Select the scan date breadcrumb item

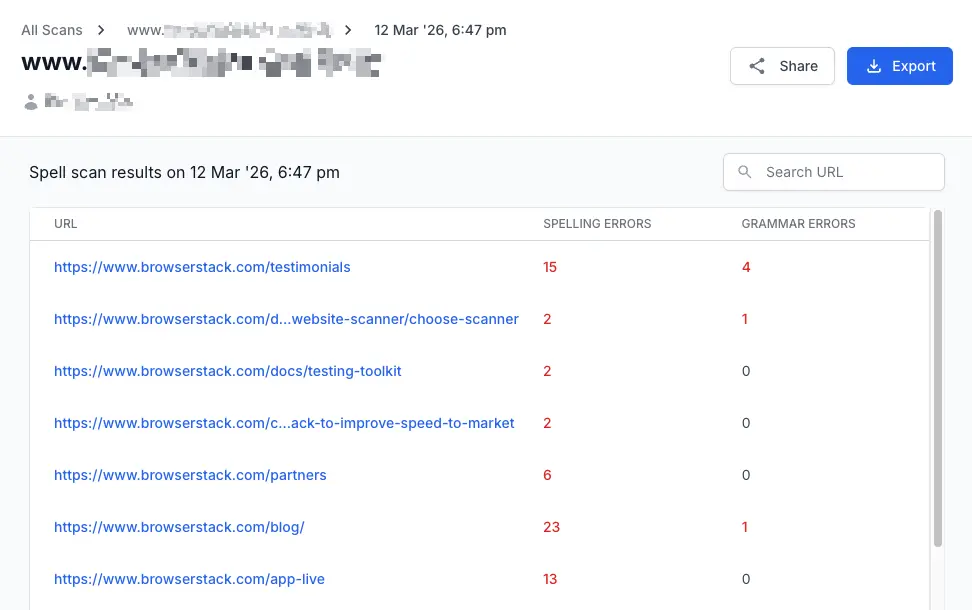click(x=440, y=30)
